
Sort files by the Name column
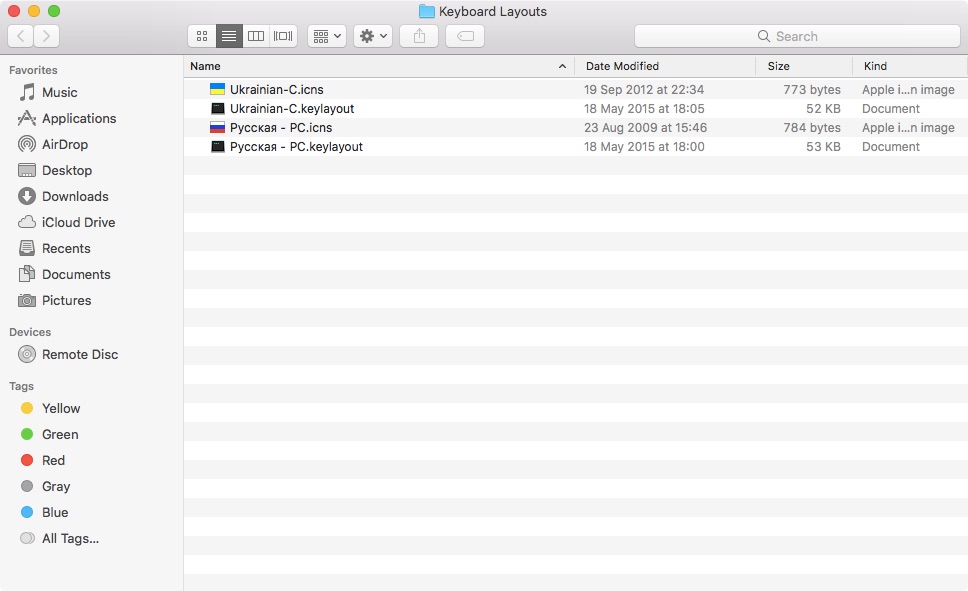click(370, 66)
